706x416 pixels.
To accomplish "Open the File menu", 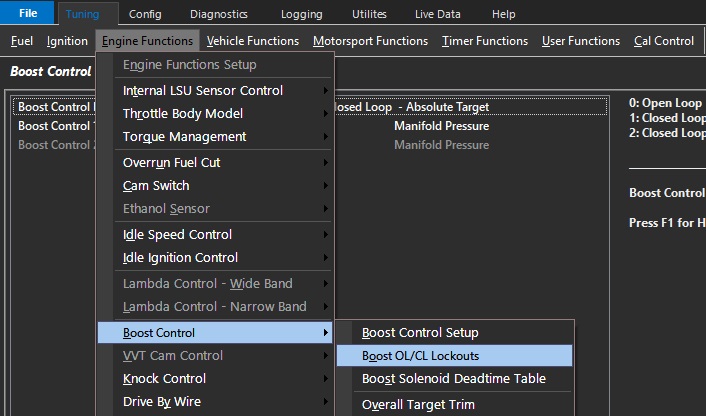I will [x=28, y=14].
